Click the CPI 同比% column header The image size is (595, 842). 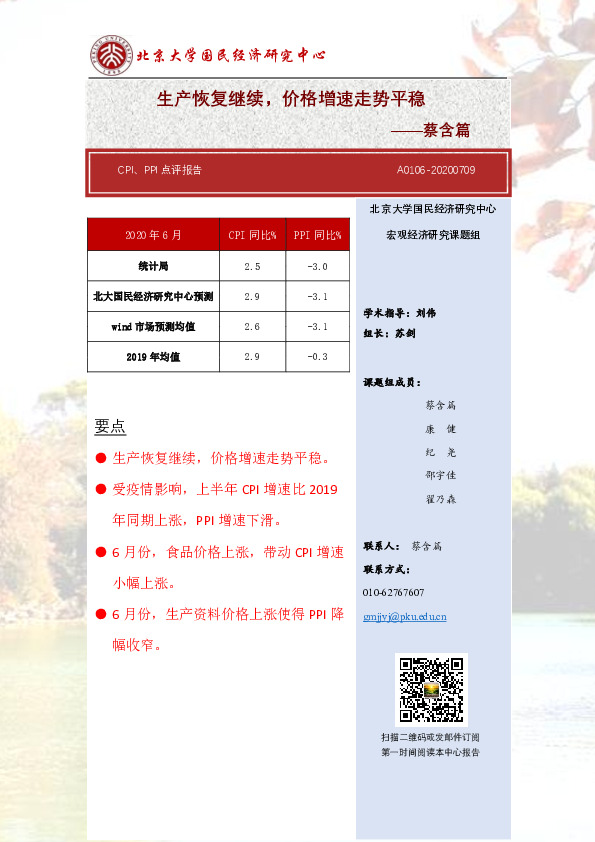pos(252,235)
